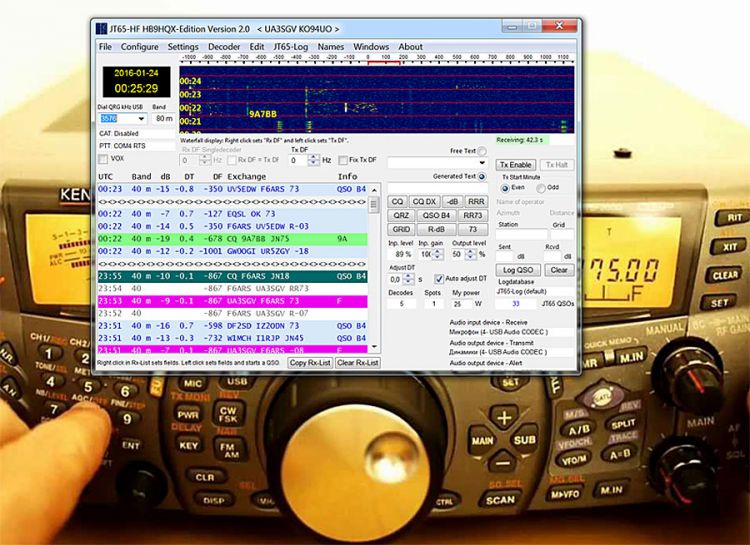Click the Band field showing 80 m
The width and height of the screenshot is (750, 545).
tap(164, 118)
